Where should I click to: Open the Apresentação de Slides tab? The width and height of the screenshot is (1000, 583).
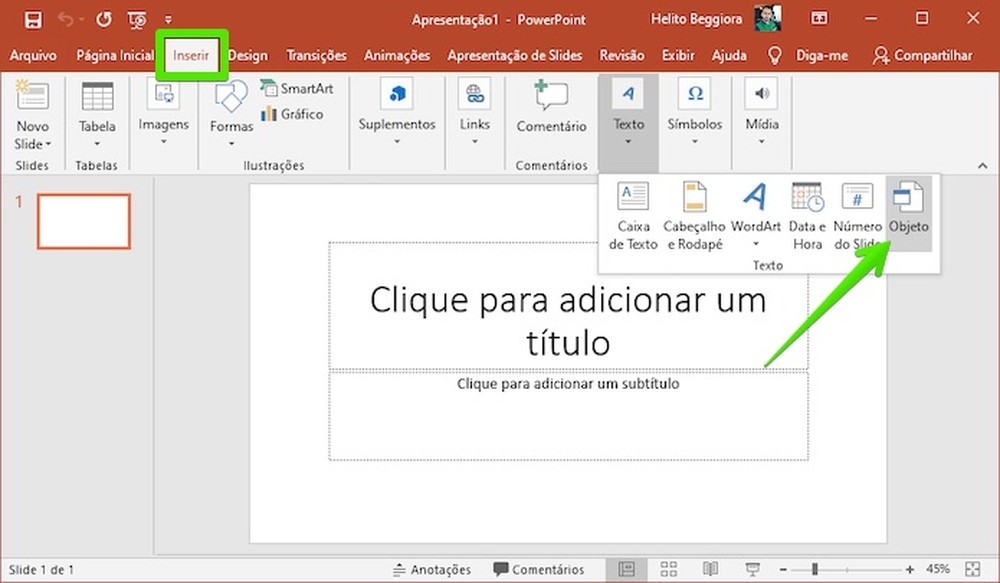pyautogui.click(x=514, y=55)
